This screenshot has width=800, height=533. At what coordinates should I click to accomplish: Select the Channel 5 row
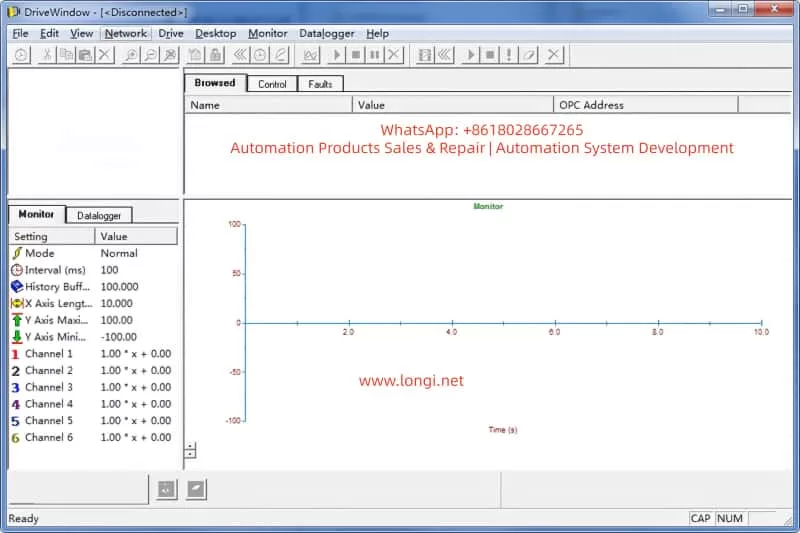[x=94, y=421]
